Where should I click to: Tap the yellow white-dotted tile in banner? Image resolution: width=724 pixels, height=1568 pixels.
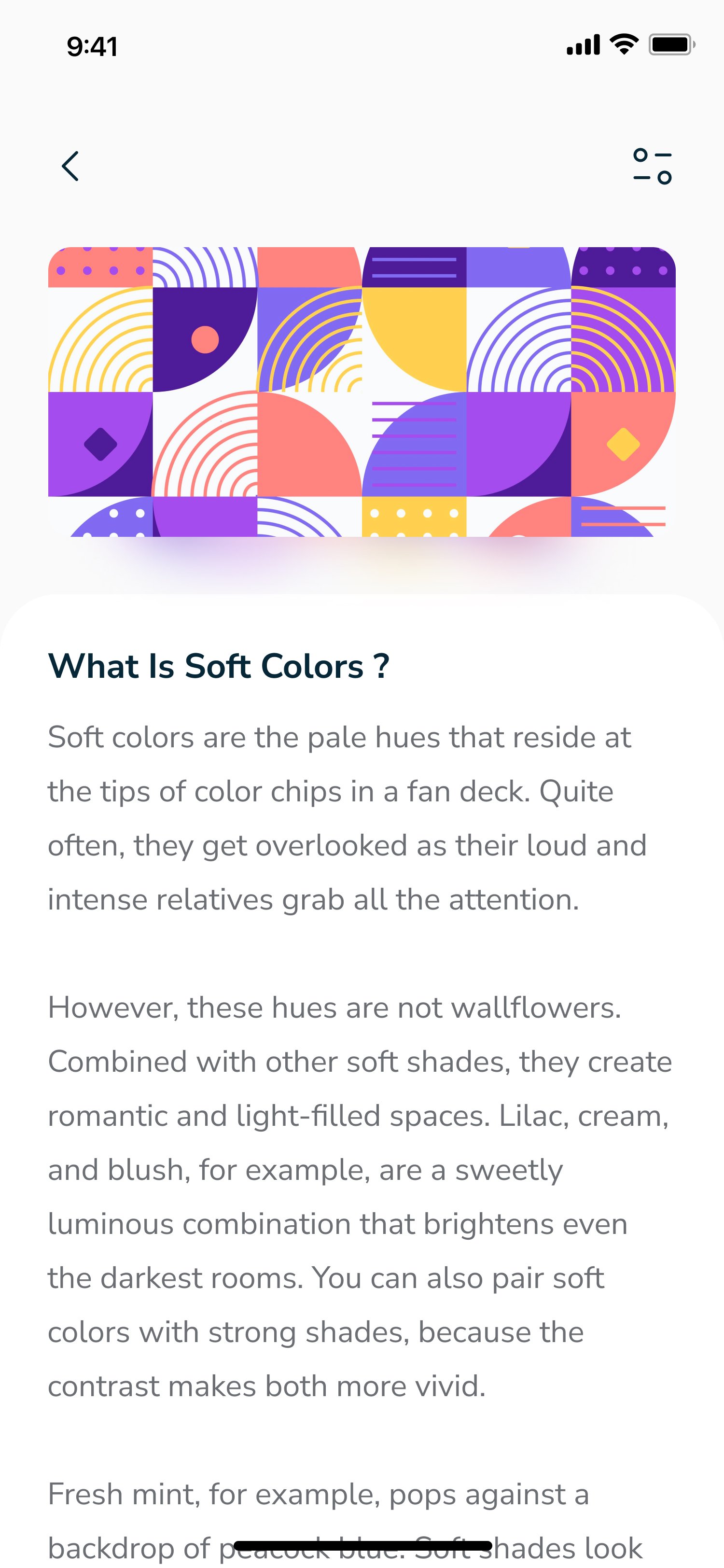tap(414, 517)
